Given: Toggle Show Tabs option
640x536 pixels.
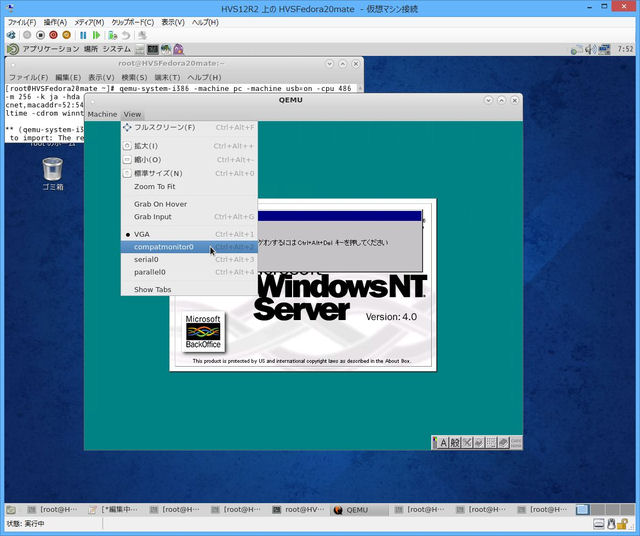Looking at the screenshot, I should pyautogui.click(x=189, y=289).
